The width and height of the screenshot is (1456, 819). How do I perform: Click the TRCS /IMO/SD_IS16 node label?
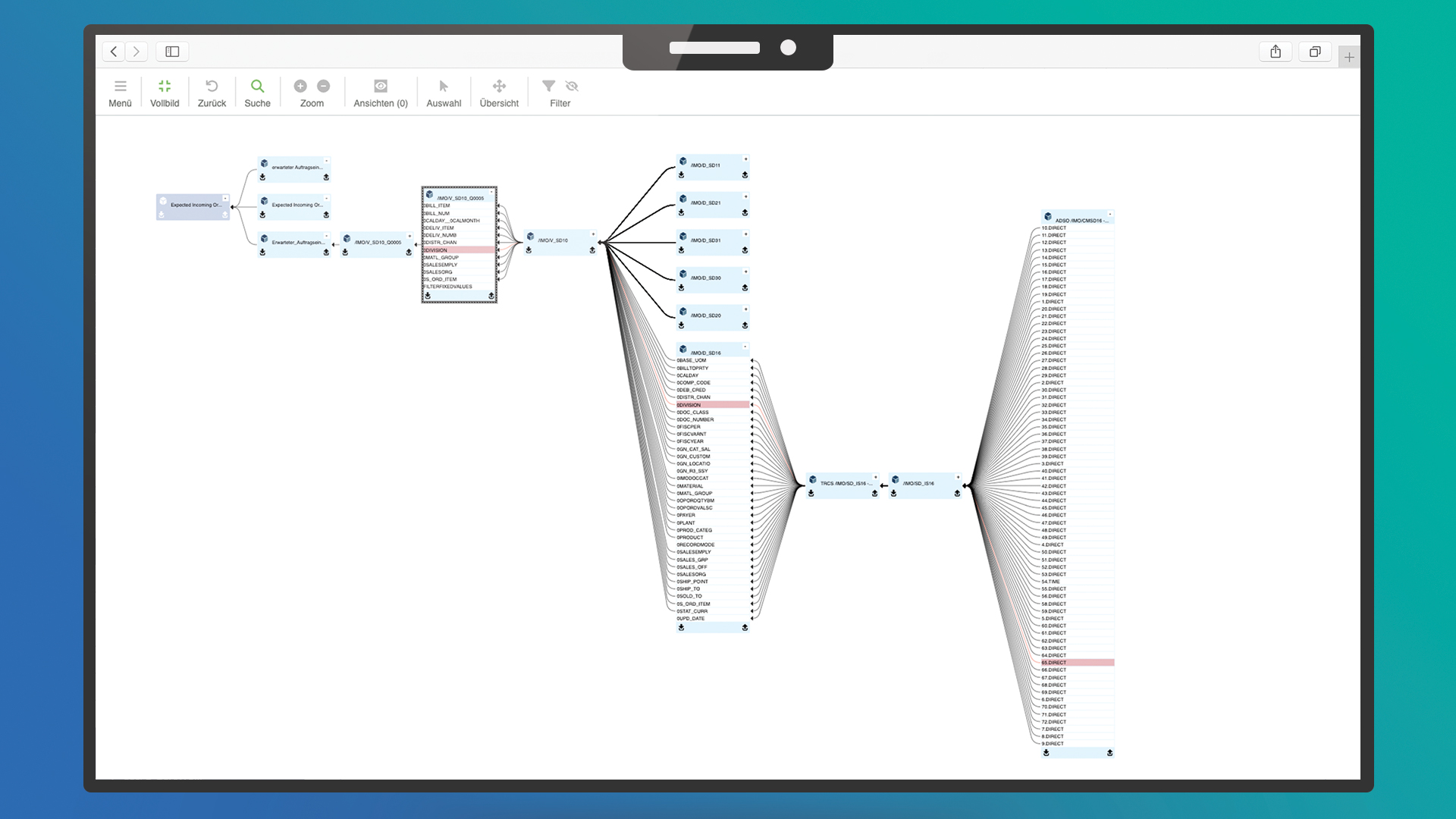pos(844,483)
